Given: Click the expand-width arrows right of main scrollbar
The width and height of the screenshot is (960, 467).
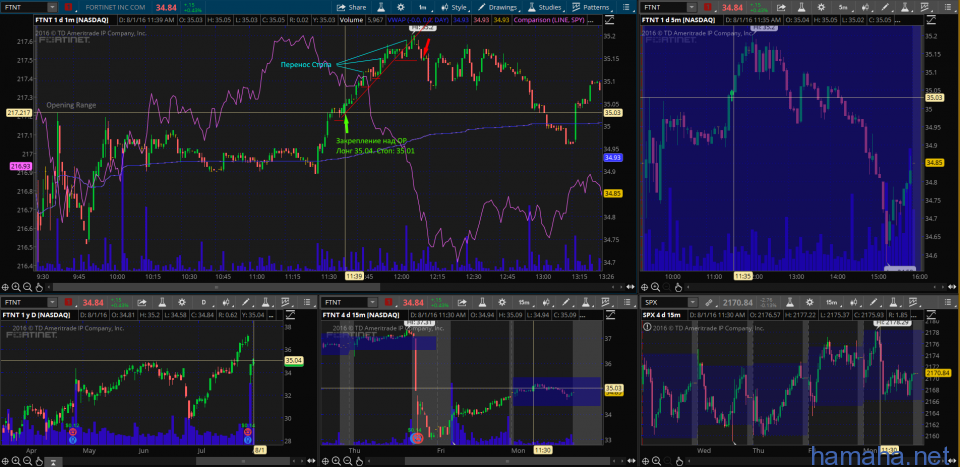Looking at the screenshot, I should [631, 286].
